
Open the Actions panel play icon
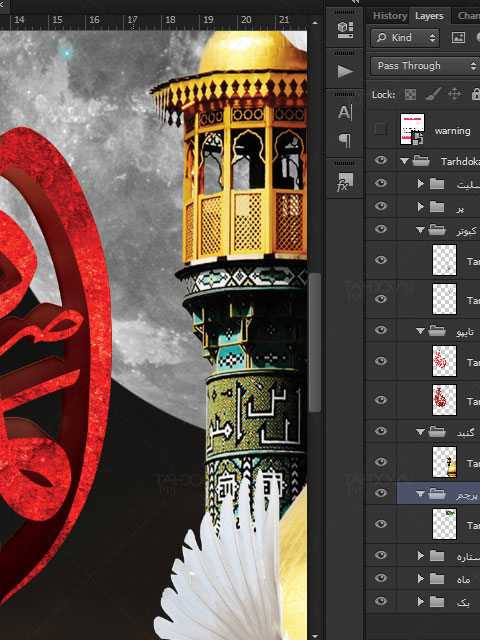pyautogui.click(x=345, y=71)
